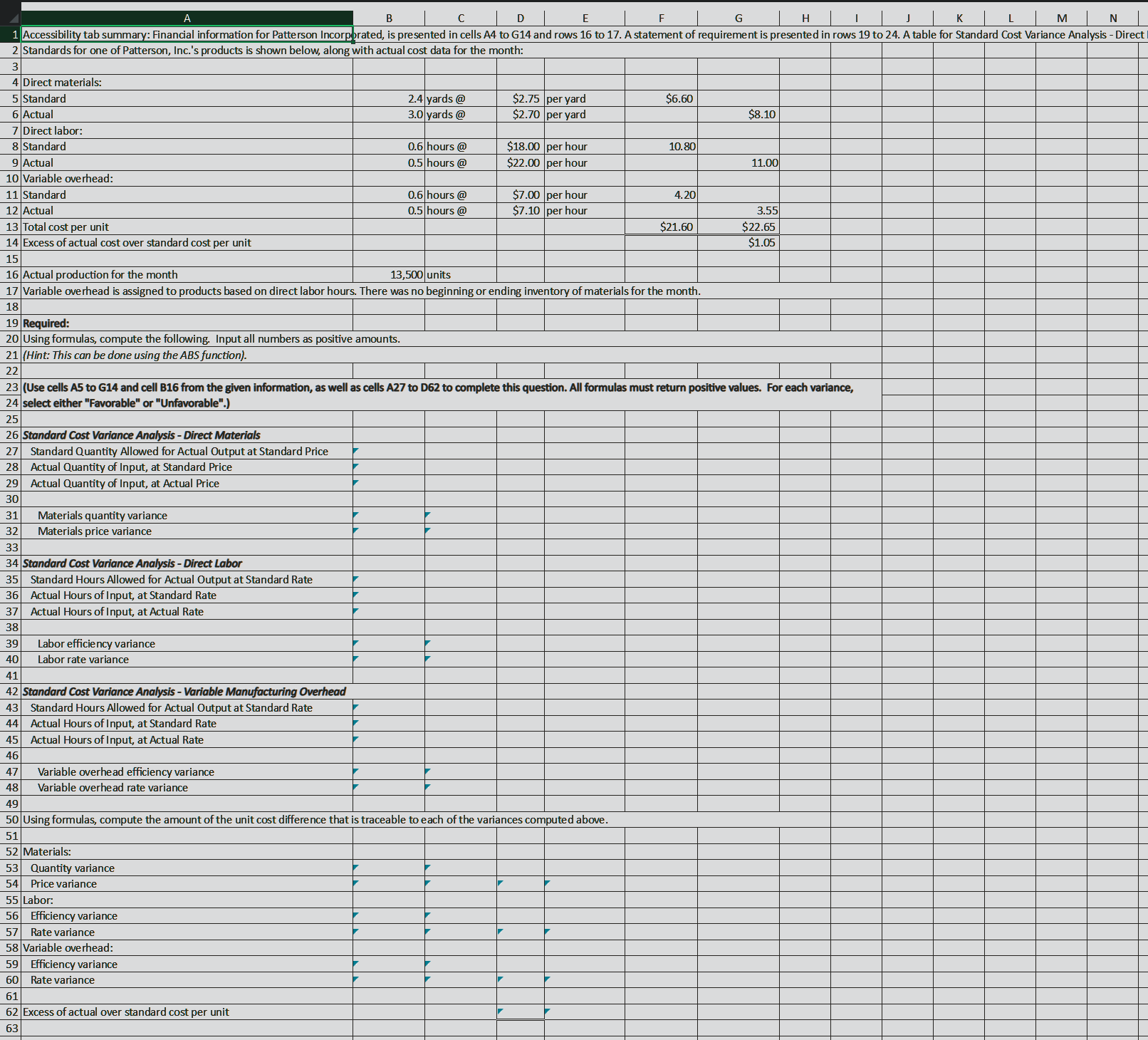Open the Favorable/Unfavorable dropdown beside Materials price variance
This screenshot has width=1148, height=1040.
point(460,531)
